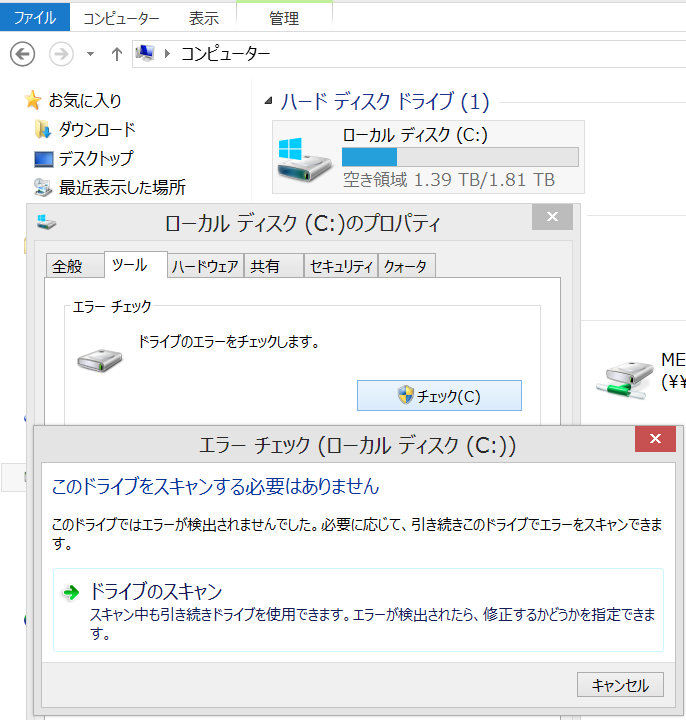Click the ハード ディスク ドライブ (1) header
This screenshot has height=720, width=686.
pos(385,101)
